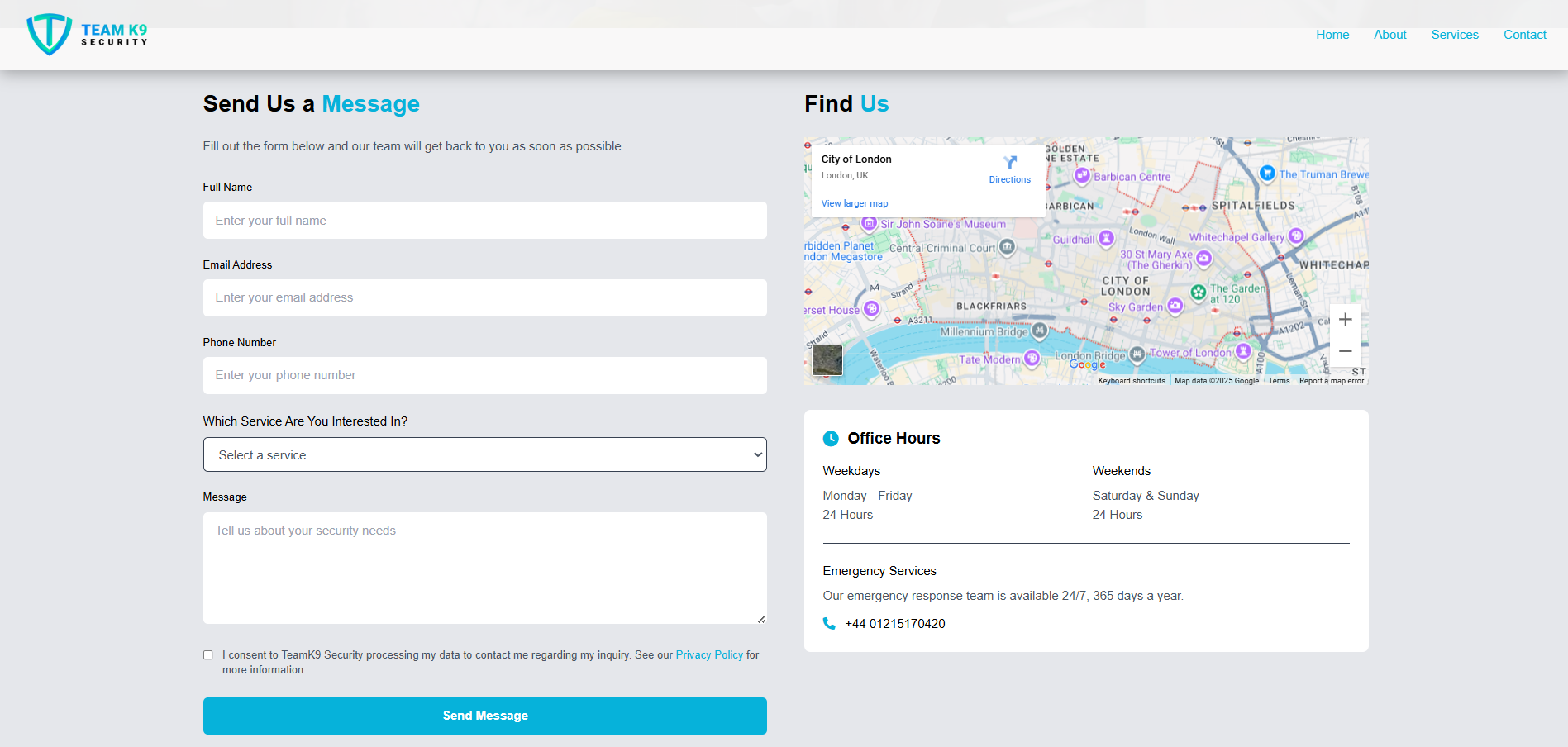This screenshot has height=747, width=1568.
Task: Zoom in on the map
Action: point(1345,320)
